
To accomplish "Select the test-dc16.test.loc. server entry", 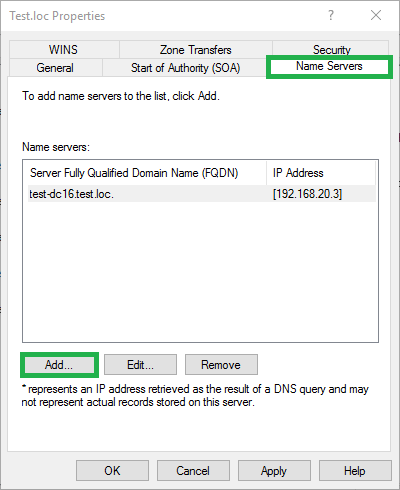I will (x=202, y=194).
